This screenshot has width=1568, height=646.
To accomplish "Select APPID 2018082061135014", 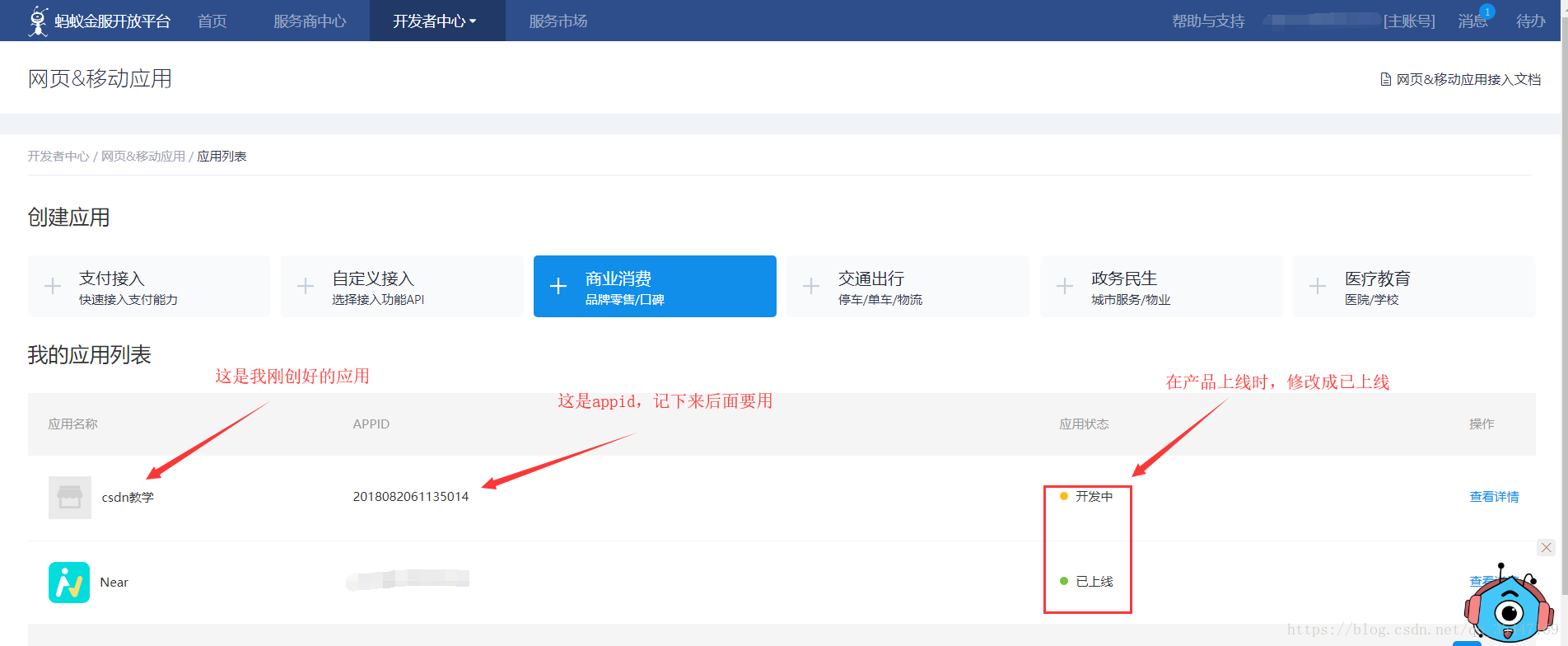I will click(x=411, y=496).
